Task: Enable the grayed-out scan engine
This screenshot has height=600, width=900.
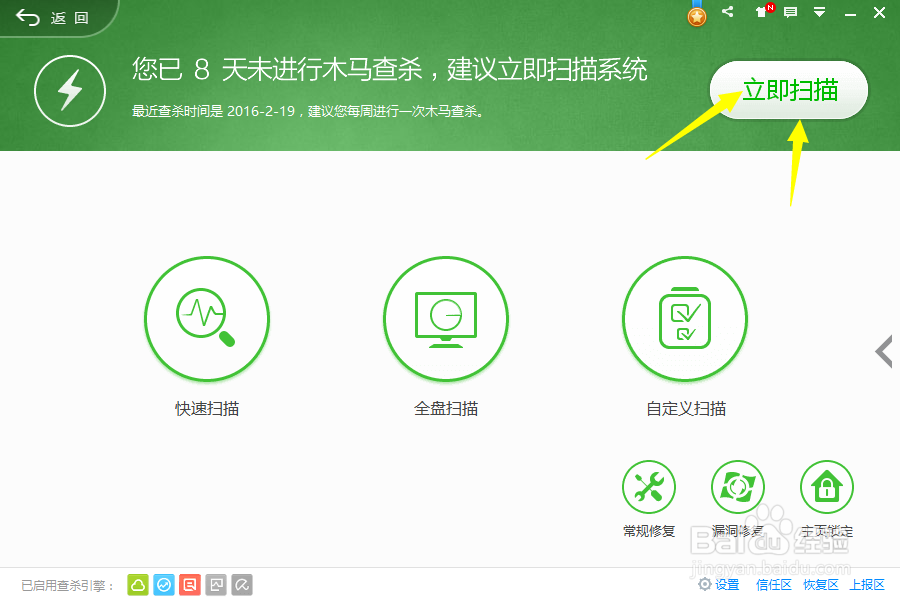Action: [215, 584]
